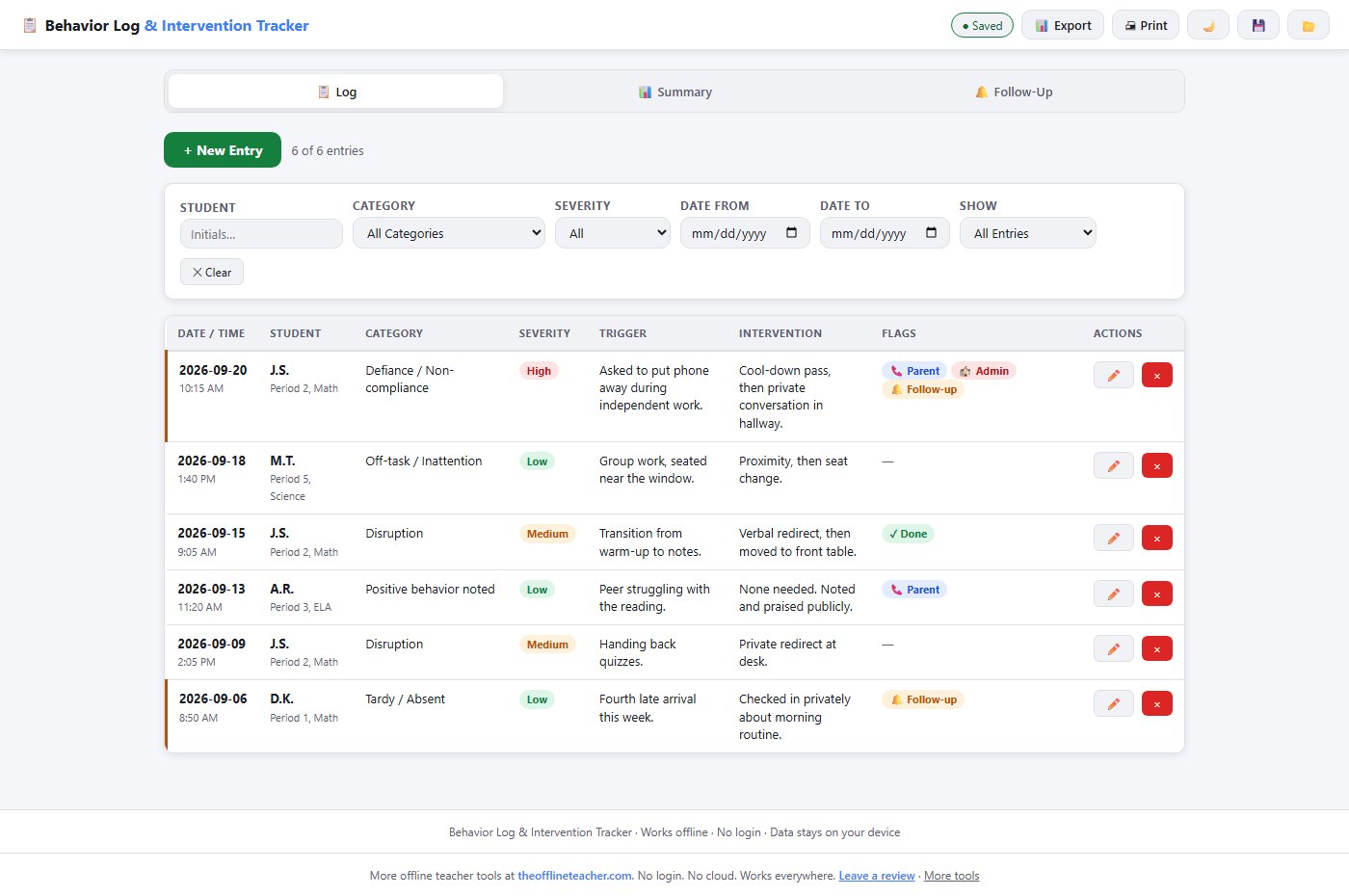Open the All Categories dropdown

pos(449,233)
